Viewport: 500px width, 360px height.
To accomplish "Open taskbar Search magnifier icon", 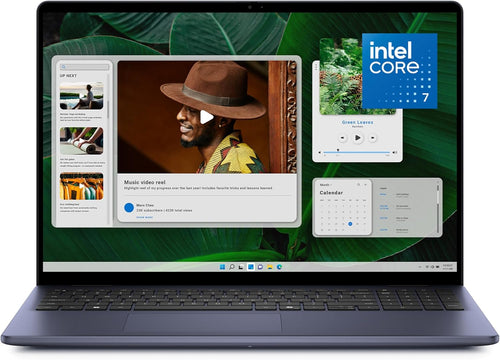I will [x=232, y=267].
